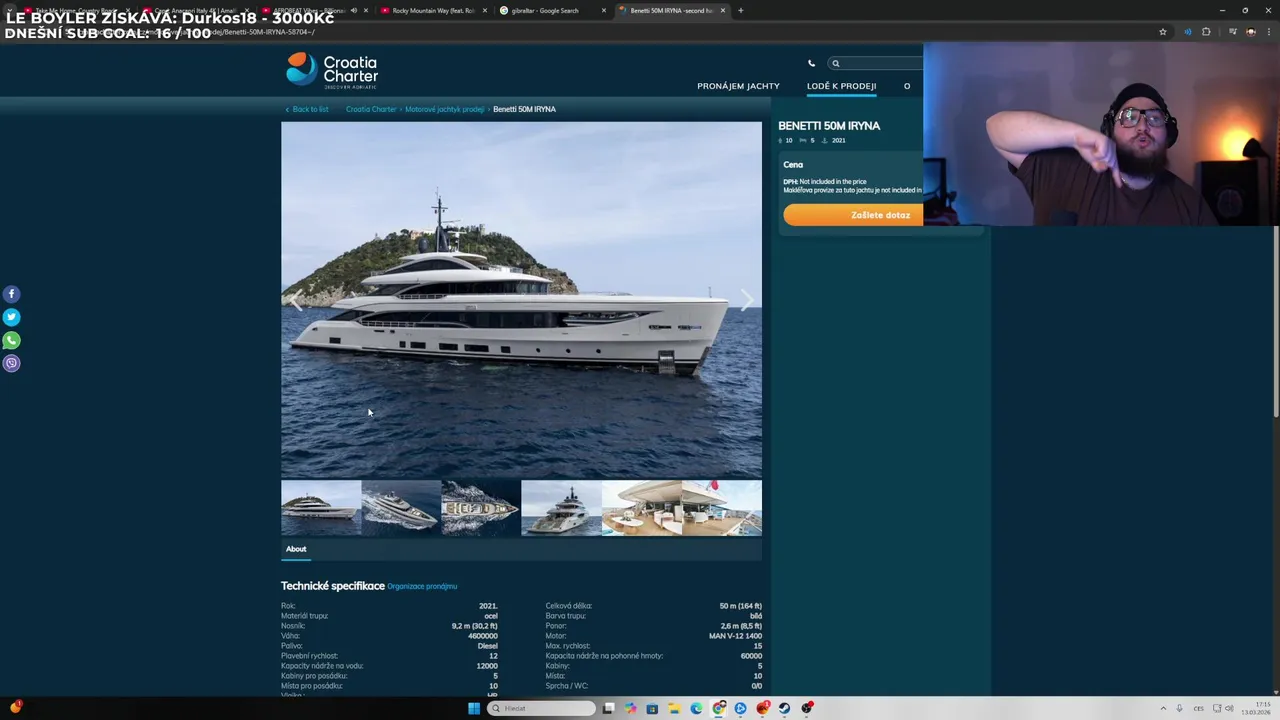Open Windows Start menu

[x=474, y=708]
